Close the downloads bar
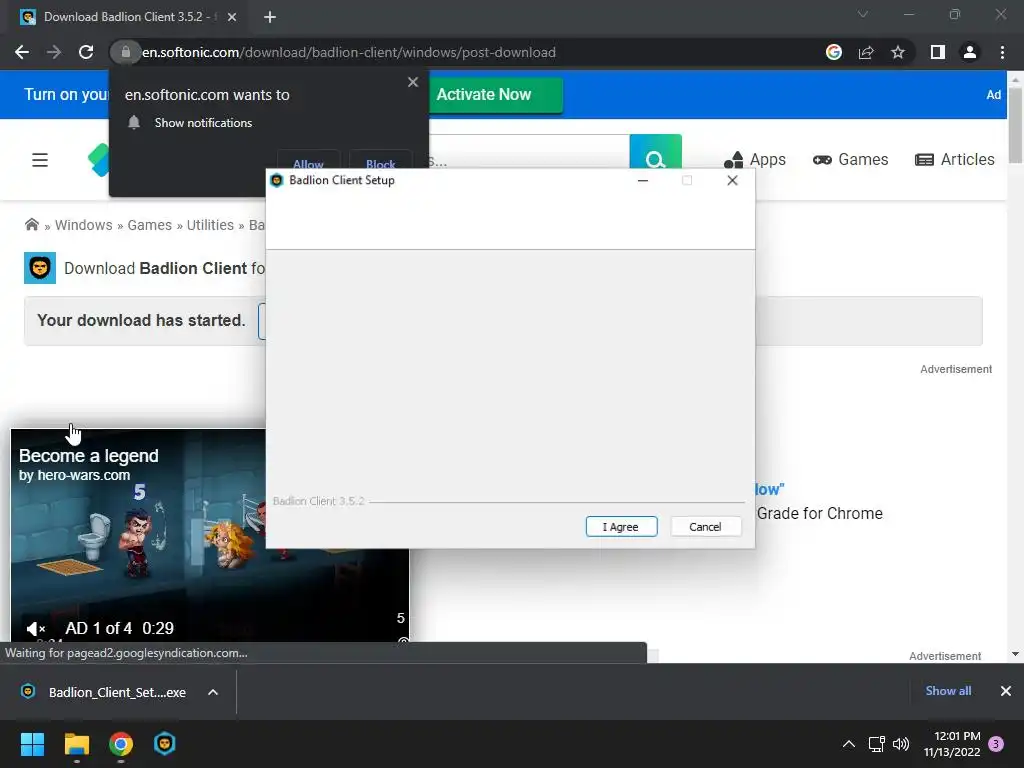The width and height of the screenshot is (1024, 768). pyautogui.click(x=1006, y=691)
